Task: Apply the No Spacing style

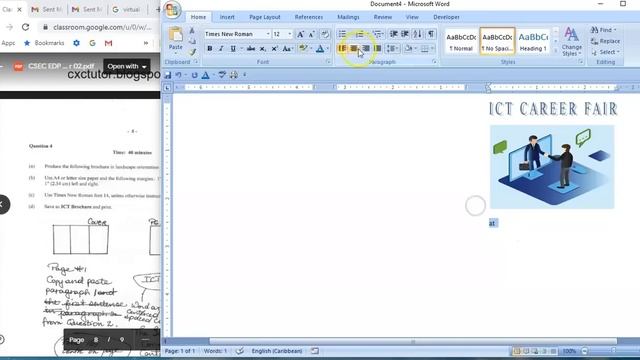Action: click(x=497, y=41)
